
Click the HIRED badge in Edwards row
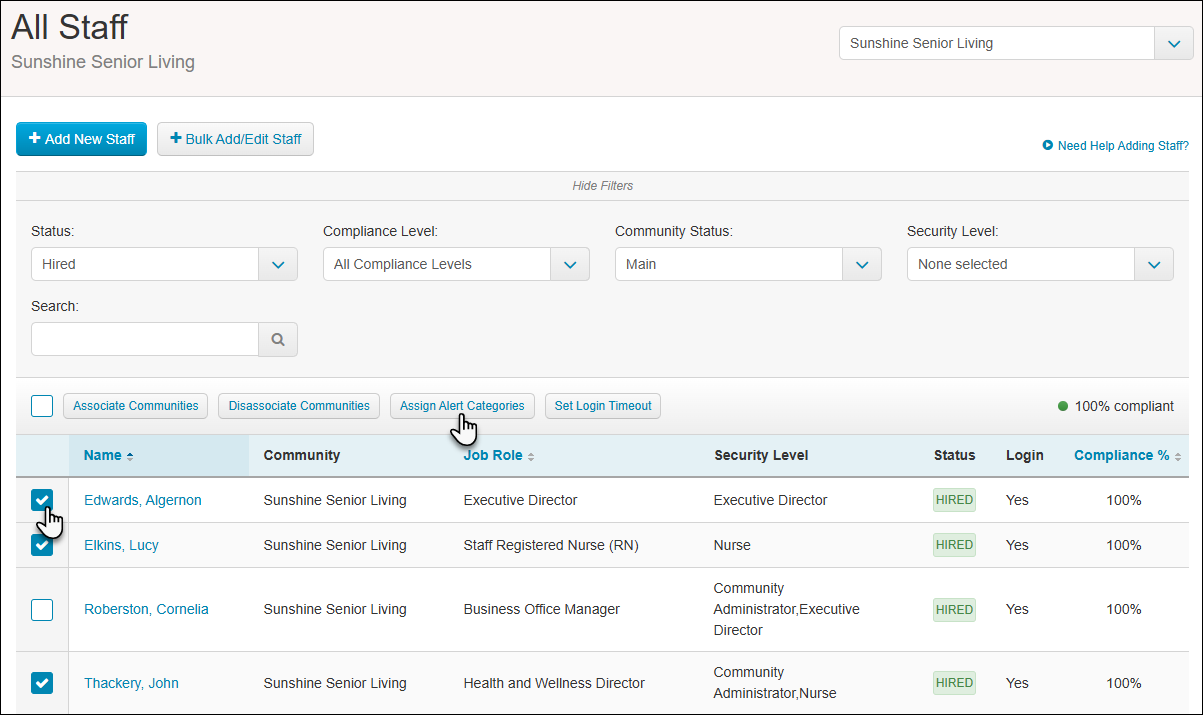pos(954,500)
